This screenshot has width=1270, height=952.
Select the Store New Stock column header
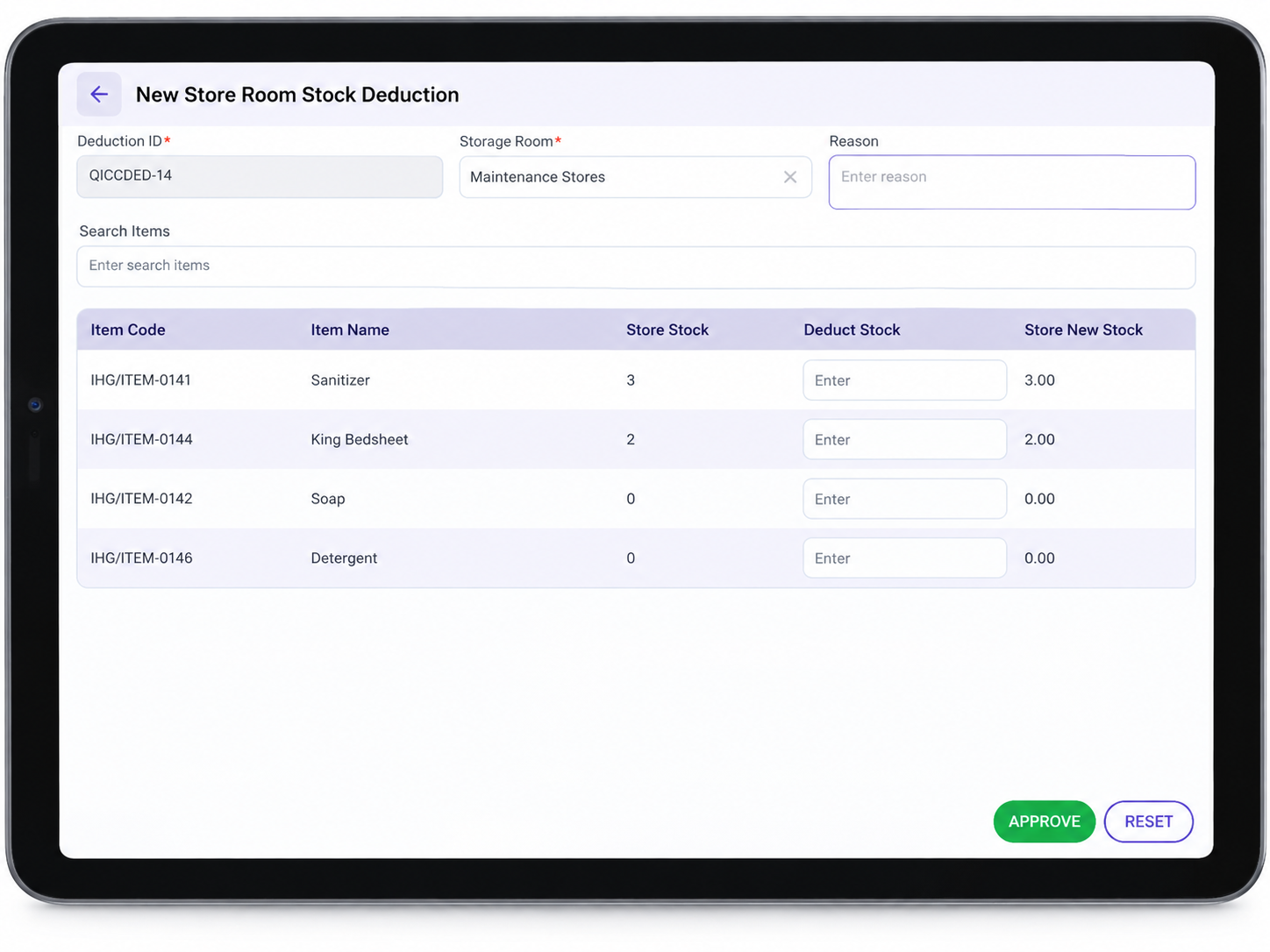click(1083, 330)
